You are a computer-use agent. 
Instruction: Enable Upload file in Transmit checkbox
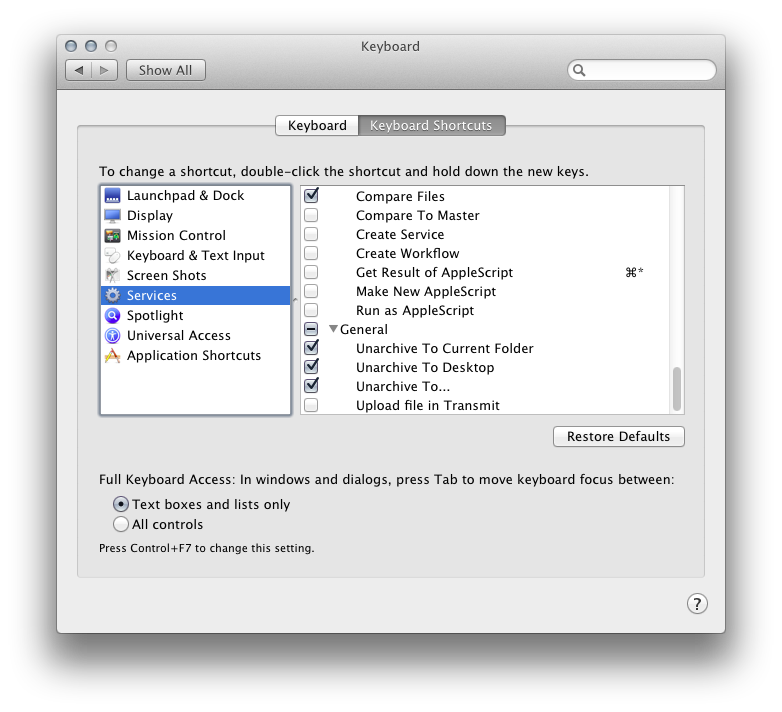click(311, 405)
